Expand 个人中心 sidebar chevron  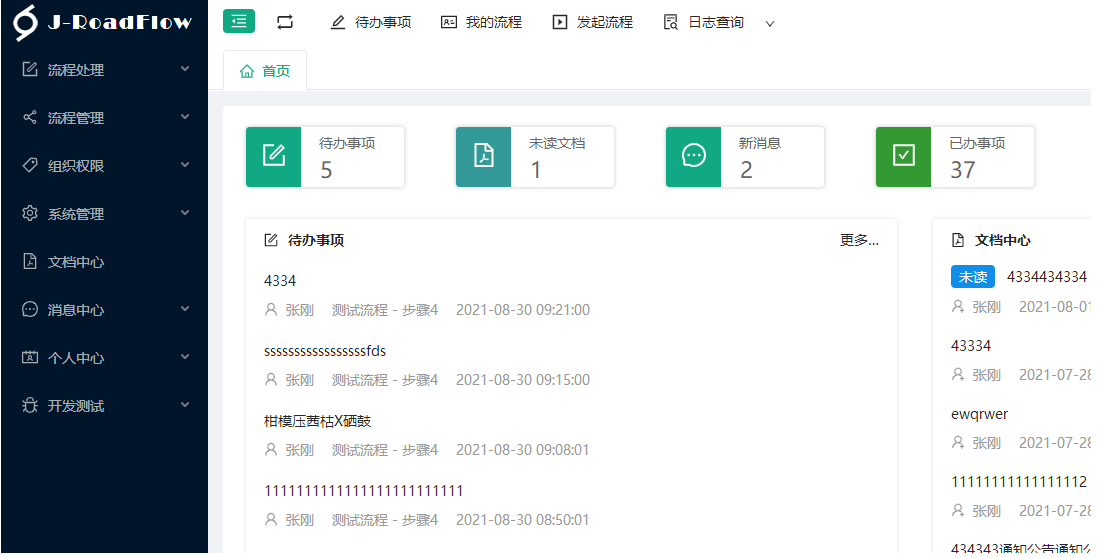pos(185,356)
